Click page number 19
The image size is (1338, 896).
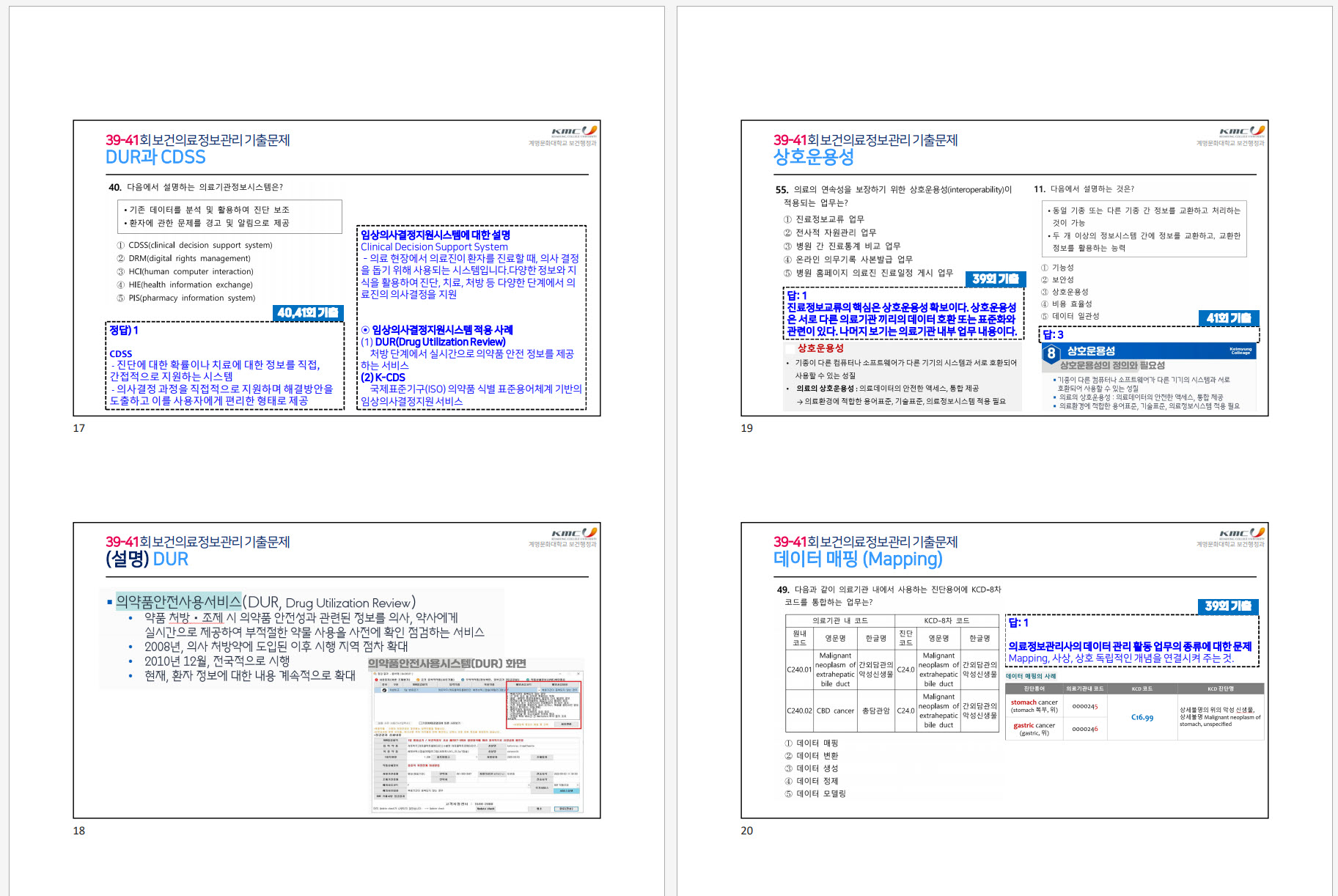[747, 428]
